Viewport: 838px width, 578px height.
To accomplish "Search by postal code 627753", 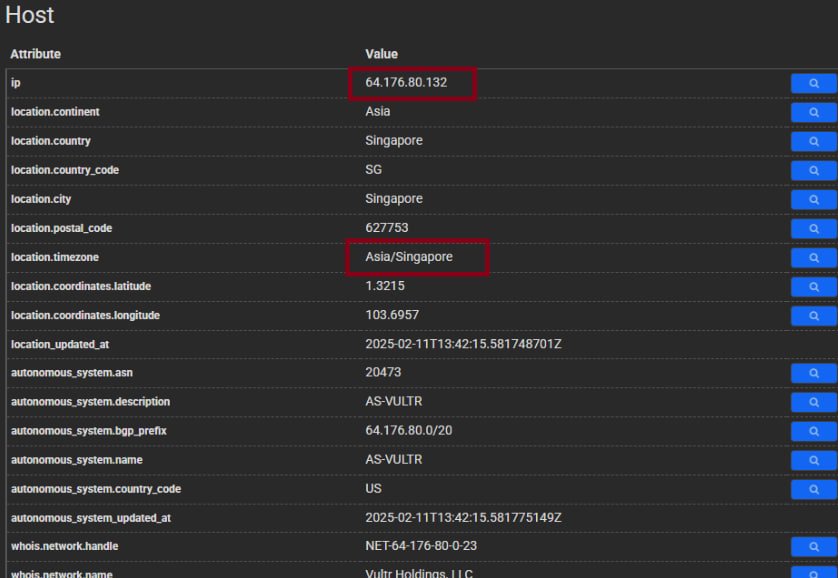I will [813, 228].
